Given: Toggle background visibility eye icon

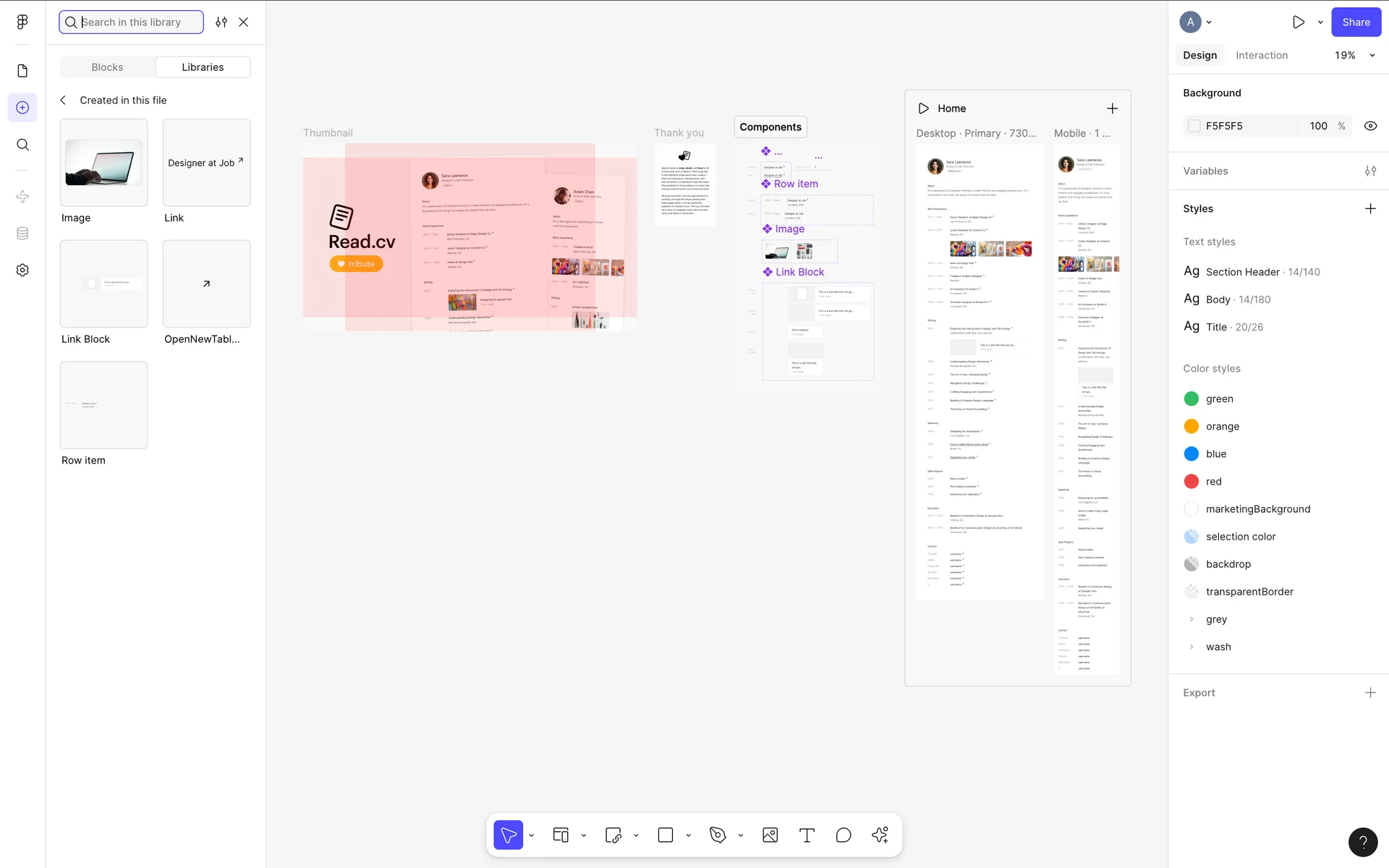Looking at the screenshot, I should (1370, 126).
